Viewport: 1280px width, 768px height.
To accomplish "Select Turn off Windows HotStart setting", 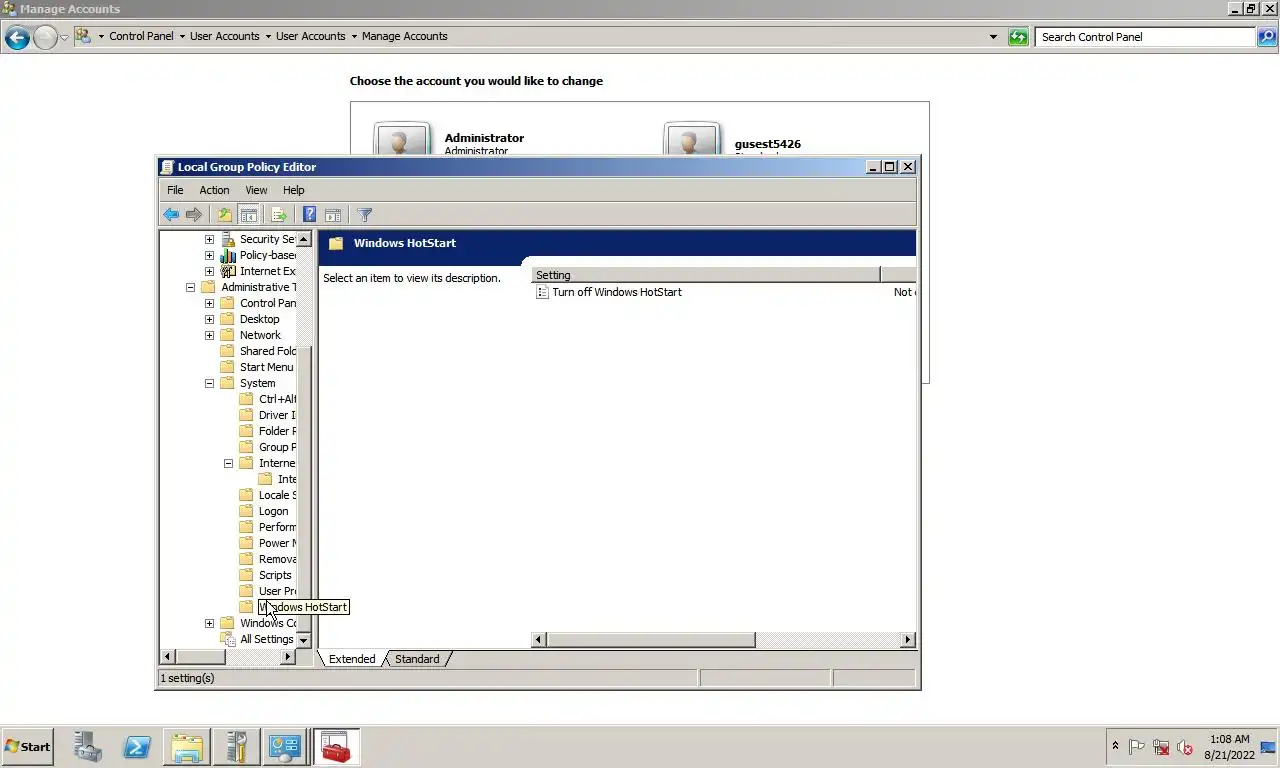I will coord(617,292).
